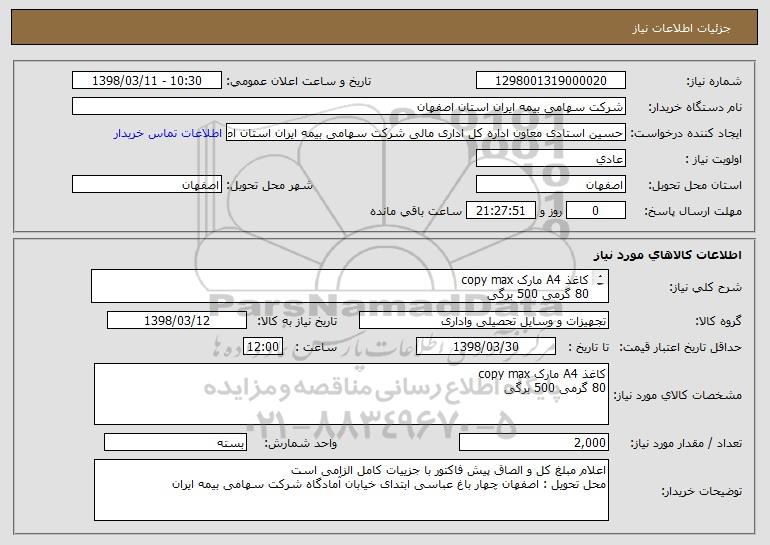Select the announcement date field 1398/03/11 - 10:30

pos(147,81)
